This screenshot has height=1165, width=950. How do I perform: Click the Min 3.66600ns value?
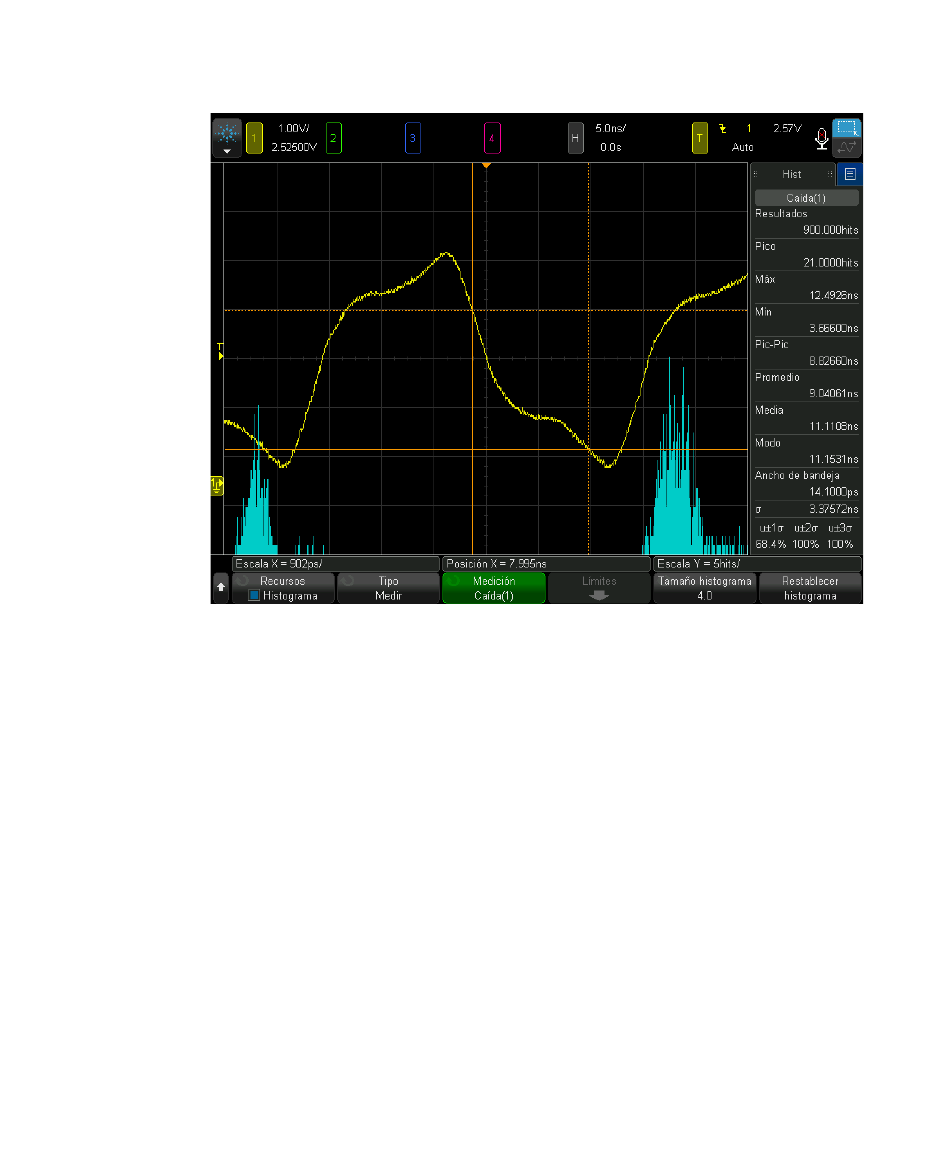(833, 328)
